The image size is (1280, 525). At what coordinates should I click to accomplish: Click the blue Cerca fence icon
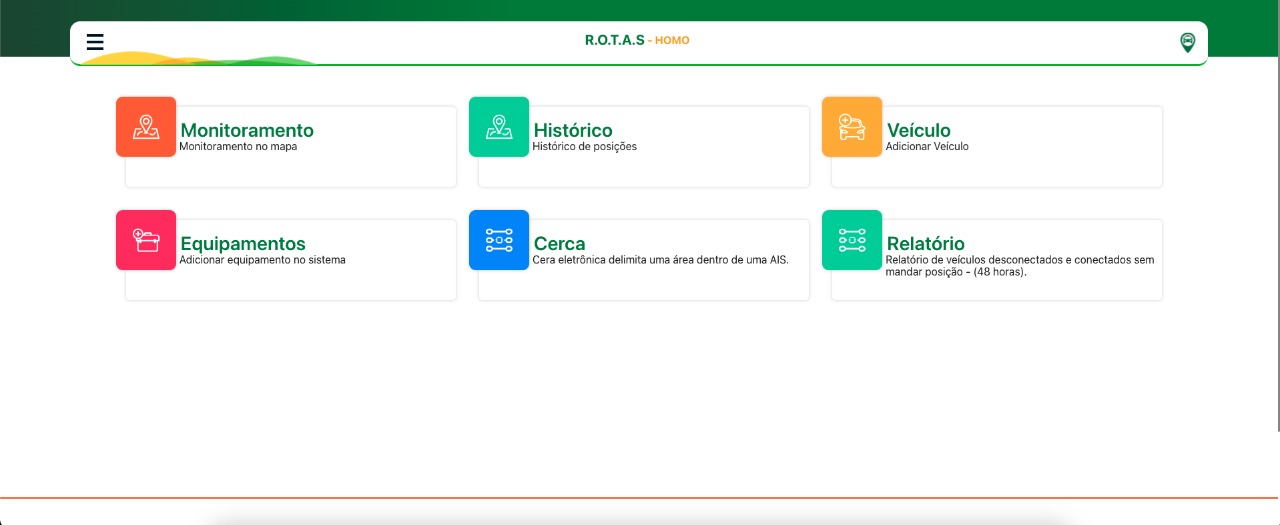(x=499, y=240)
